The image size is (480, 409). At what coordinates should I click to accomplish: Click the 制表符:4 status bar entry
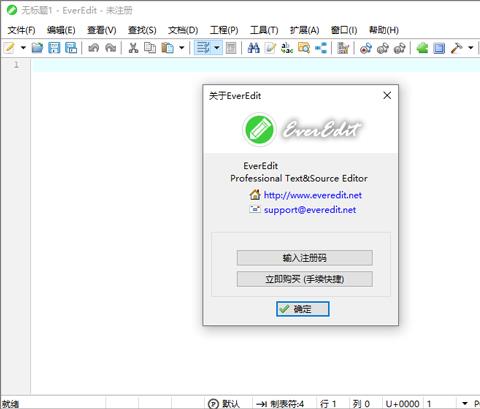pos(281,404)
